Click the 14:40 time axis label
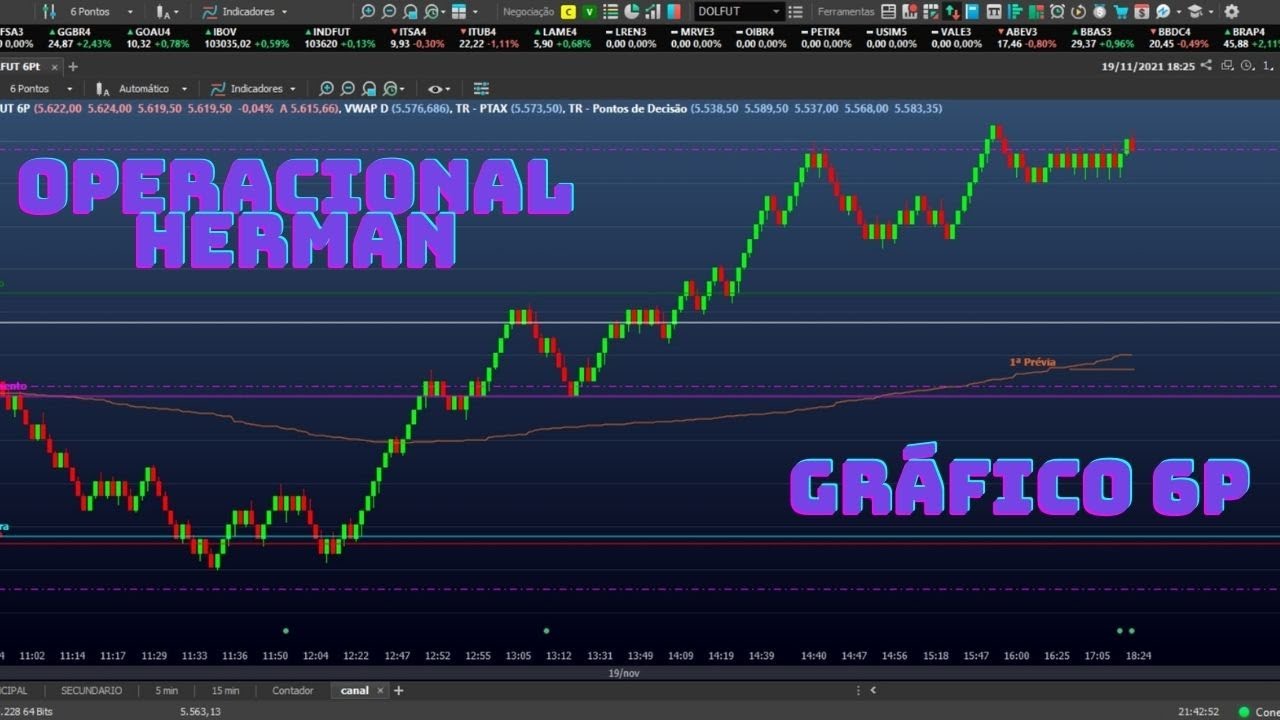This screenshot has height=720, width=1280. point(813,656)
